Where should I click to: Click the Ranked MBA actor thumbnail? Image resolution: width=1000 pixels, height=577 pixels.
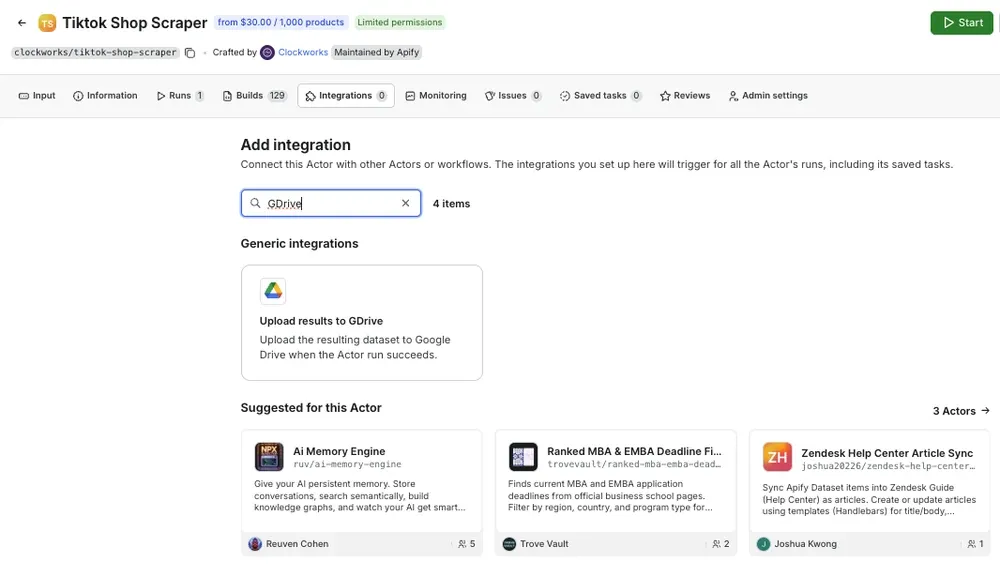coord(523,457)
